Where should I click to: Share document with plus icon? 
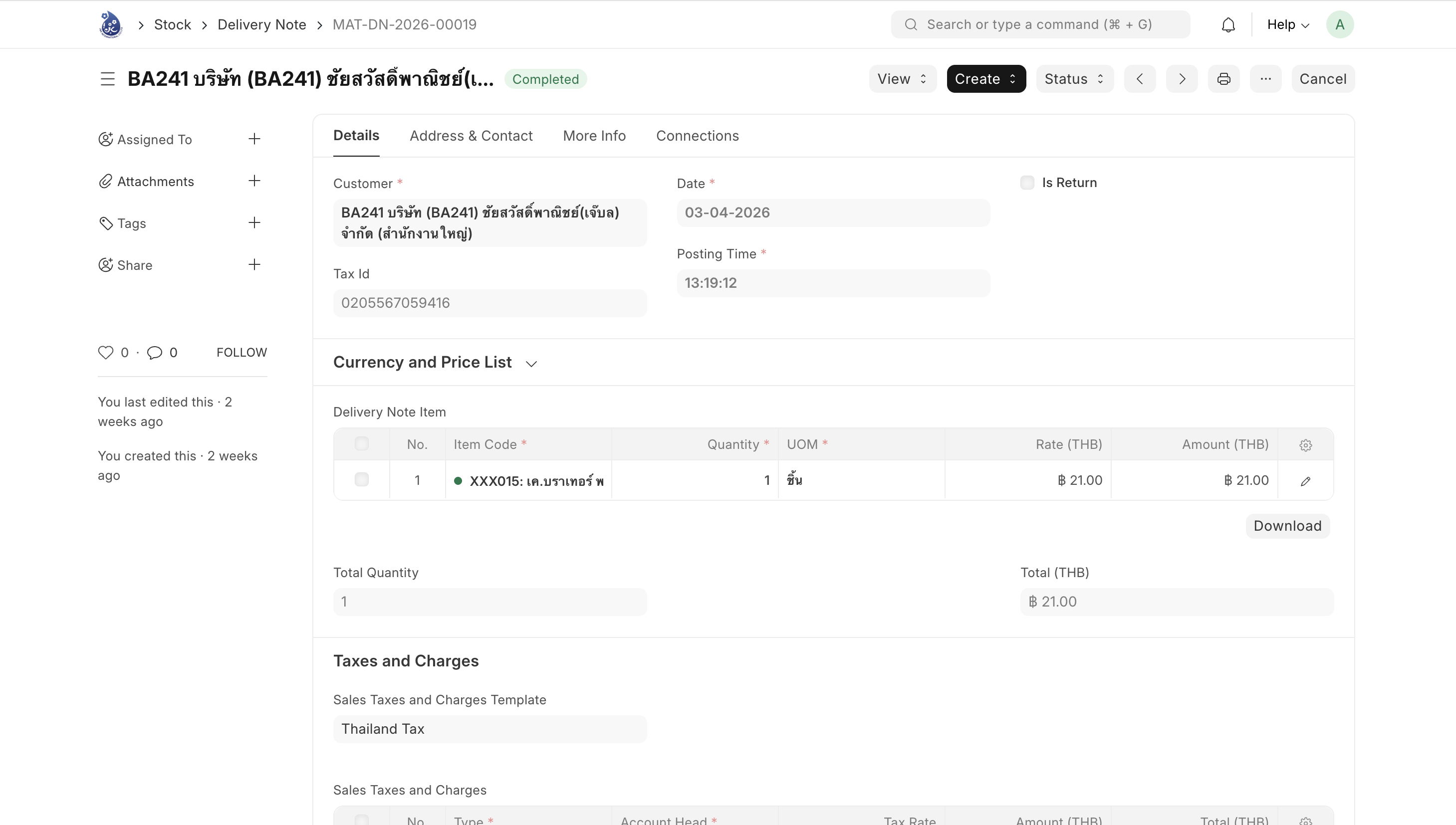tap(254, 265)
